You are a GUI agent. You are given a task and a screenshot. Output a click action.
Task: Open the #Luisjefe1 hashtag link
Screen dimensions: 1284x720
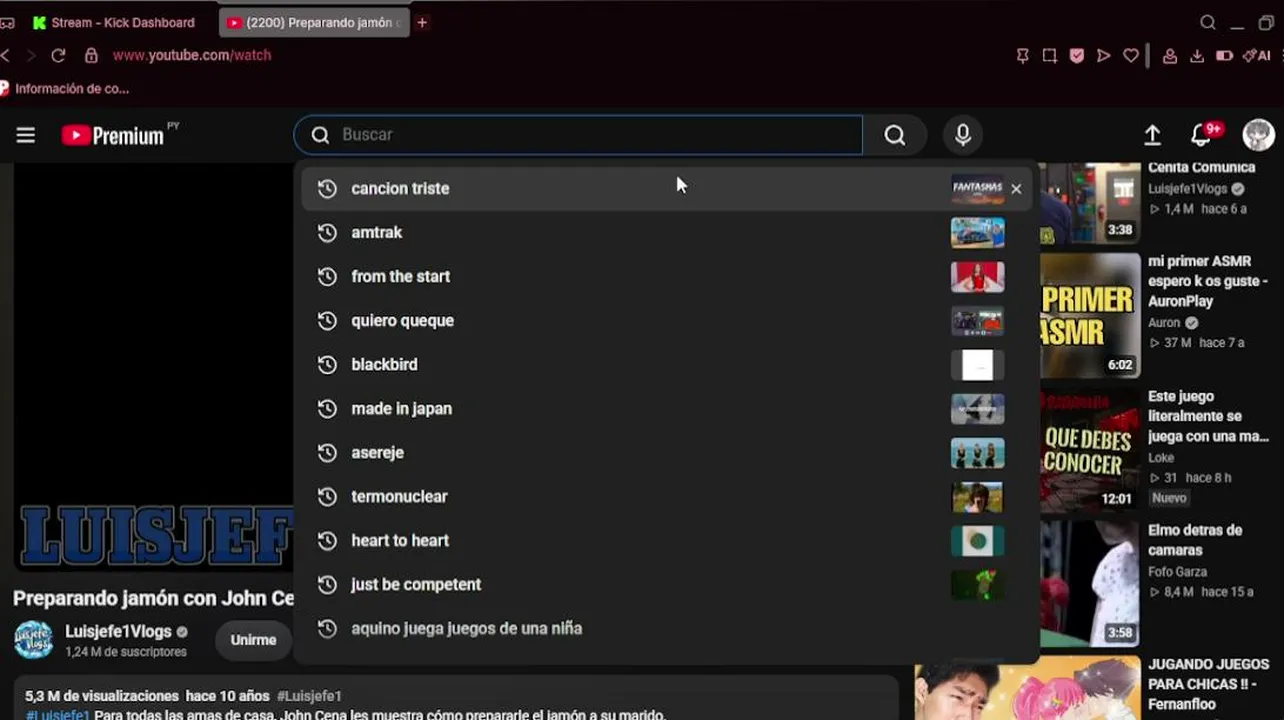(x=309, y=696)
